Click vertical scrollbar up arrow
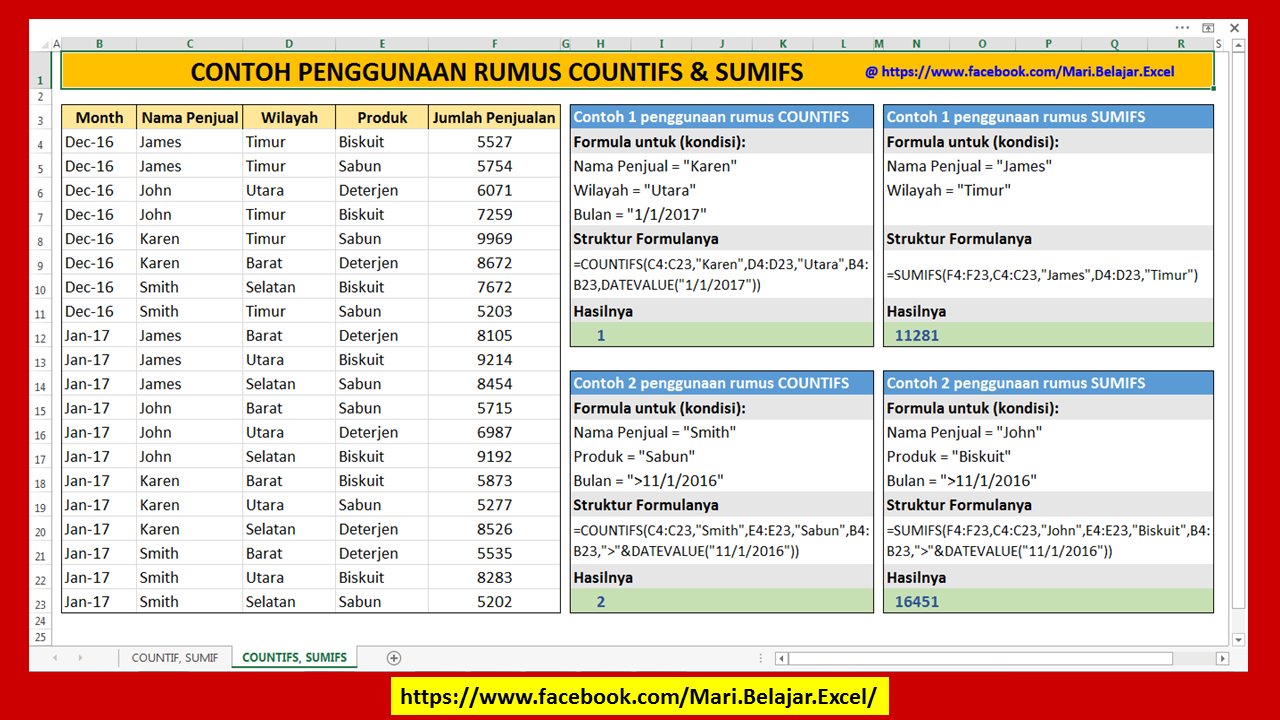 pos(1238,47)
